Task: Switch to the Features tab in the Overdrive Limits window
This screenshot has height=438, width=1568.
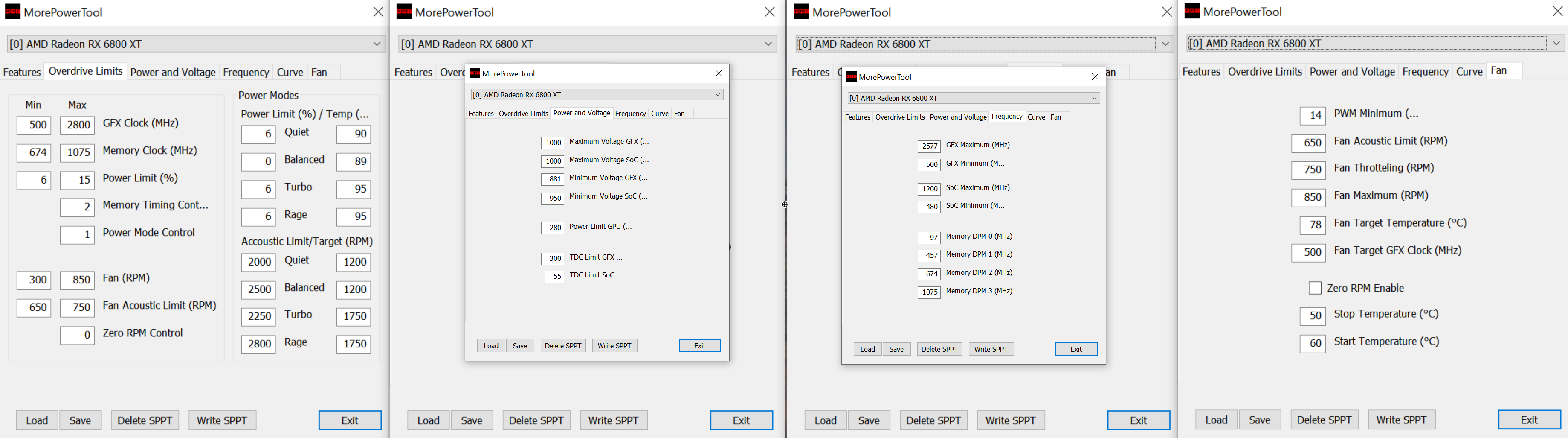Action: click(x=22, y=72)
